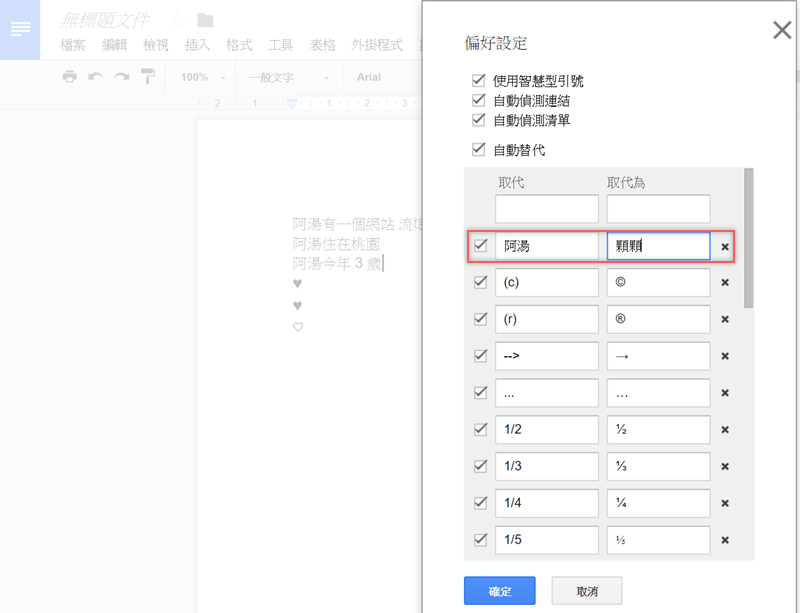Select the paint format tool

pos(148,77)
